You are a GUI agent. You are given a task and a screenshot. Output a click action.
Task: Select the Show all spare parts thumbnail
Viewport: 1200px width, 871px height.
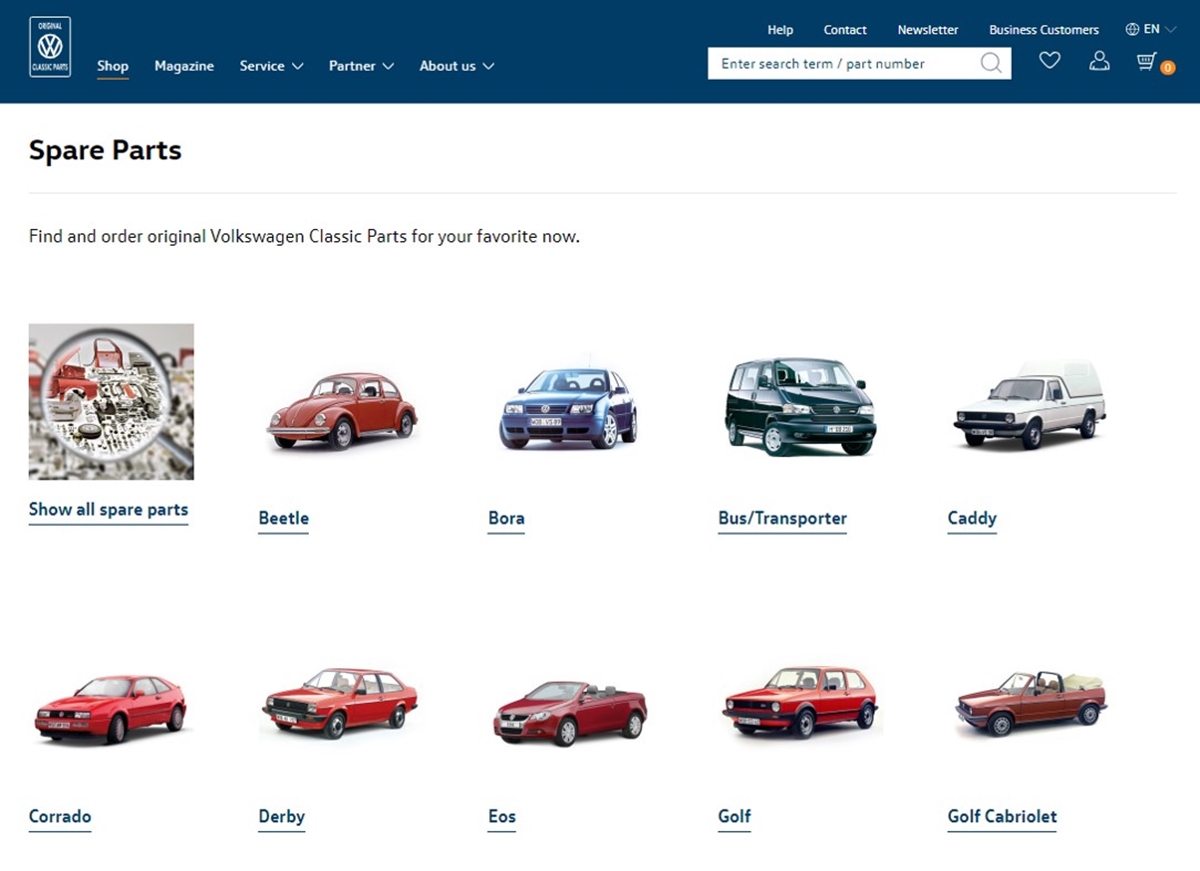[111, 401]
